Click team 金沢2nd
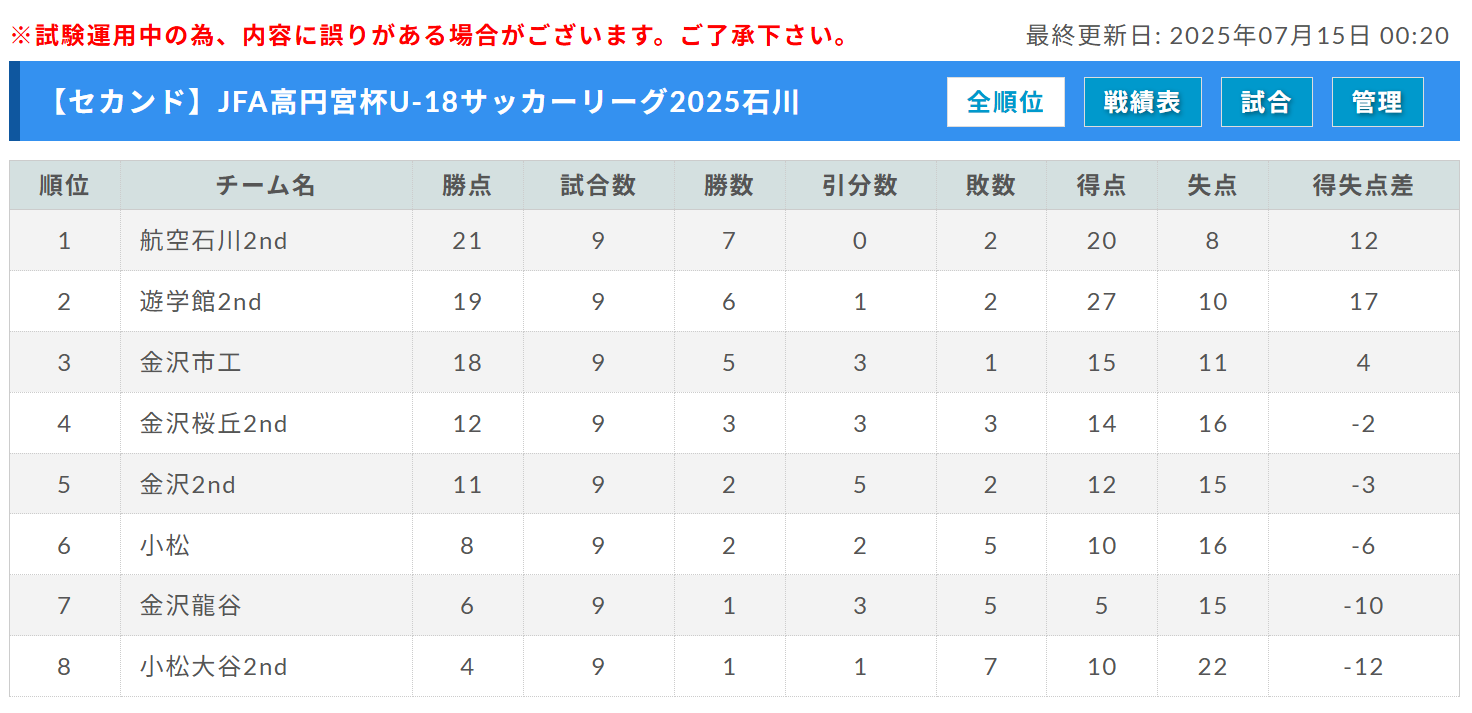The image size is (1472, 713). [x=188, y=485]
